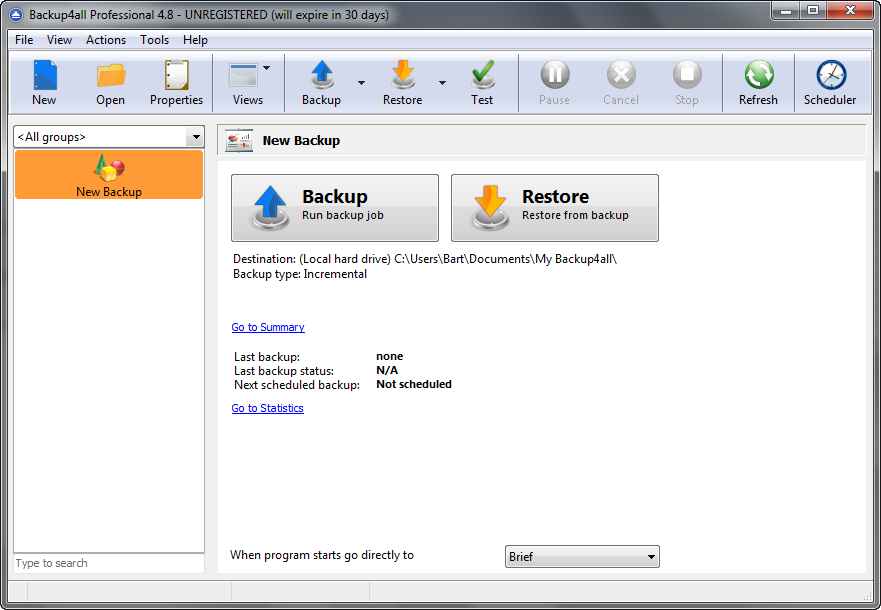
Task: Close the Backup4all window
Action: (x=850, y=11)
